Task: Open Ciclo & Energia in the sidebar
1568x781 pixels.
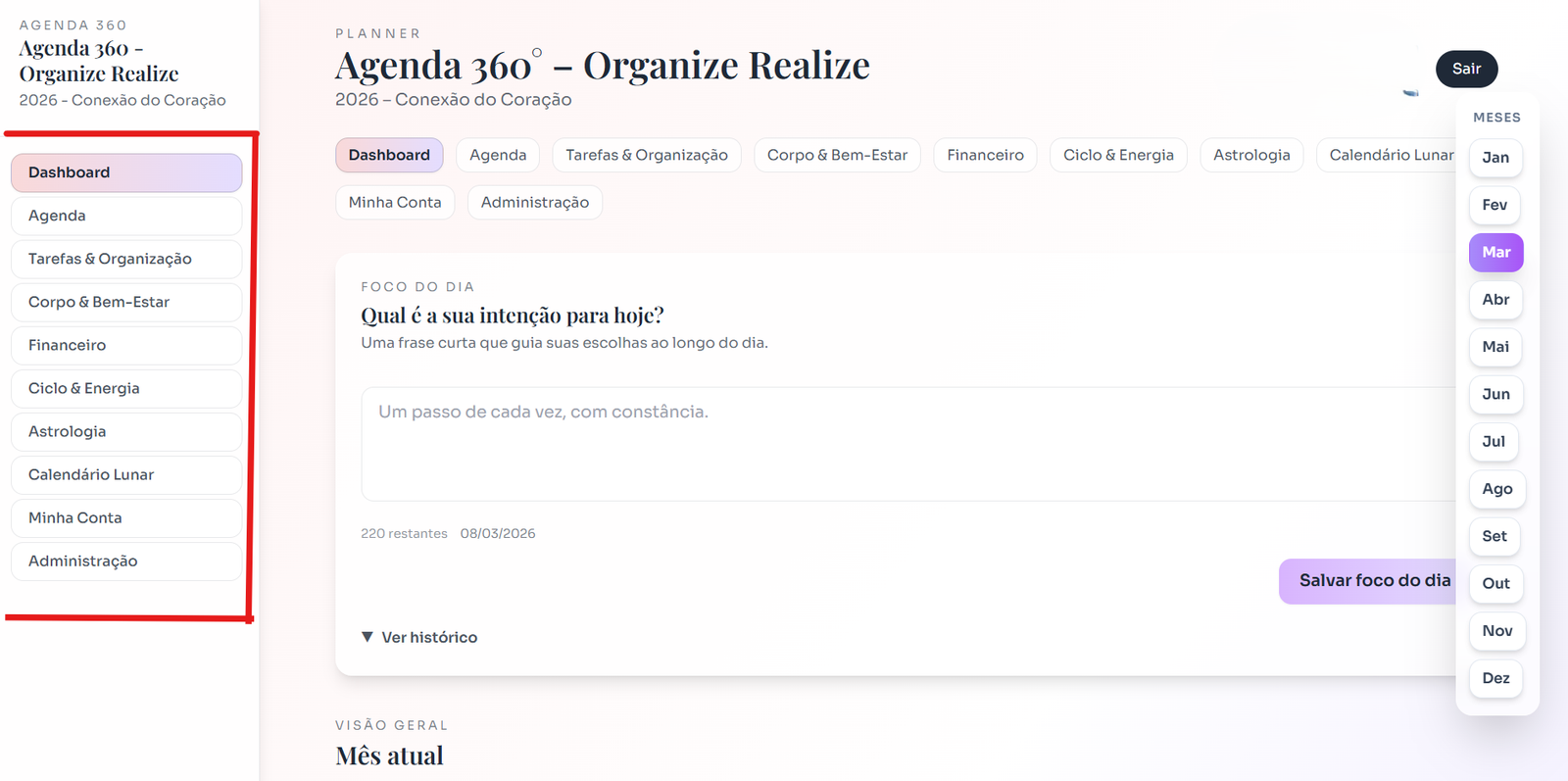Action: [x=126, y=388]
